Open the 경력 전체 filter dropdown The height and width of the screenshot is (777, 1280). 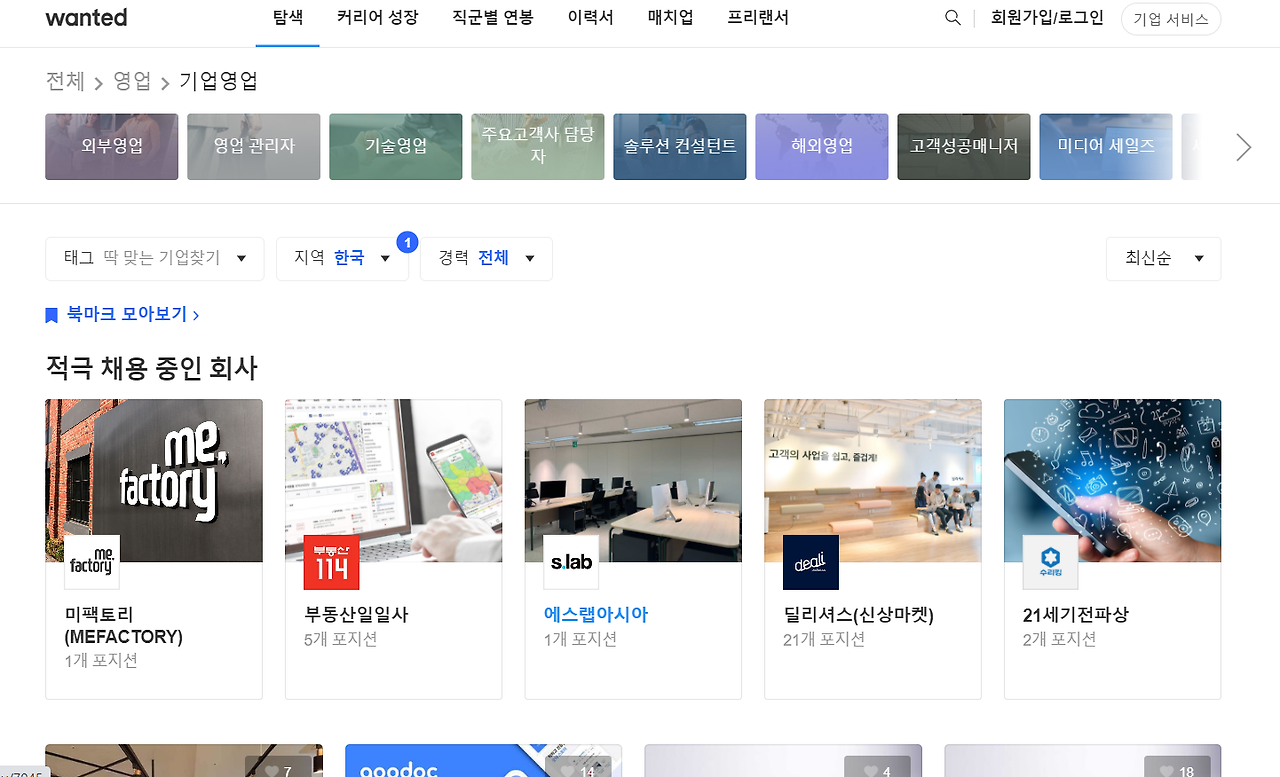pyautogui.click(x=486, y=259)
